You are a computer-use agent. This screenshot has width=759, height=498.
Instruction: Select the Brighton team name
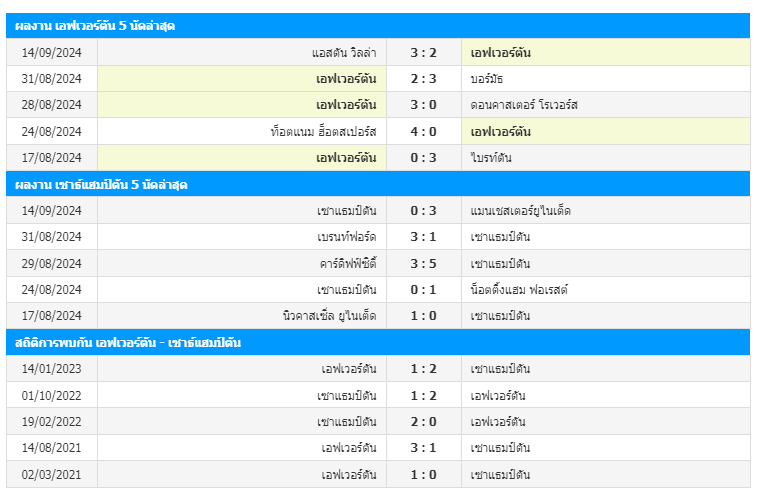pos(491,158)
